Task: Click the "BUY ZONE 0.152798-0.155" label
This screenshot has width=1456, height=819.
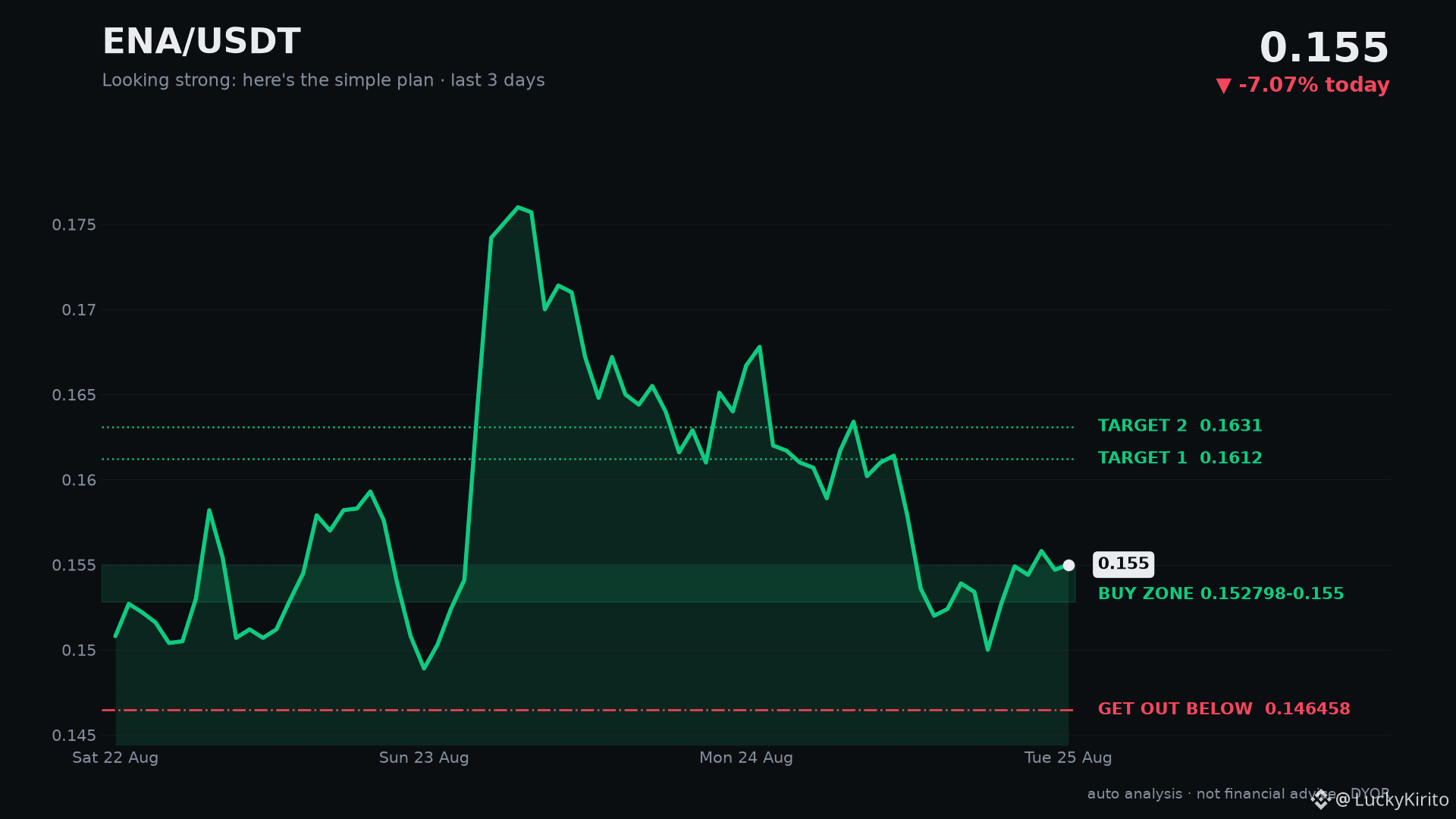Action: pos(1221,594)
